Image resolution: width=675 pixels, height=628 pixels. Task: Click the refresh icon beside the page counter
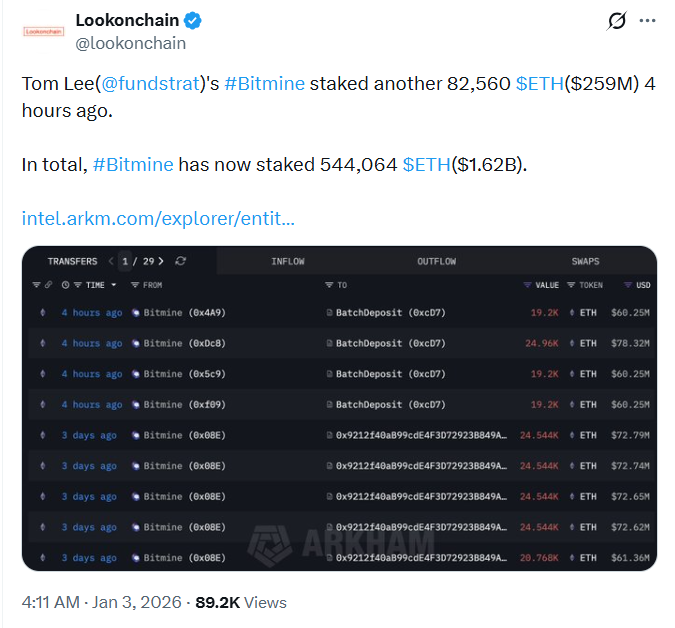tap(180, 261)
